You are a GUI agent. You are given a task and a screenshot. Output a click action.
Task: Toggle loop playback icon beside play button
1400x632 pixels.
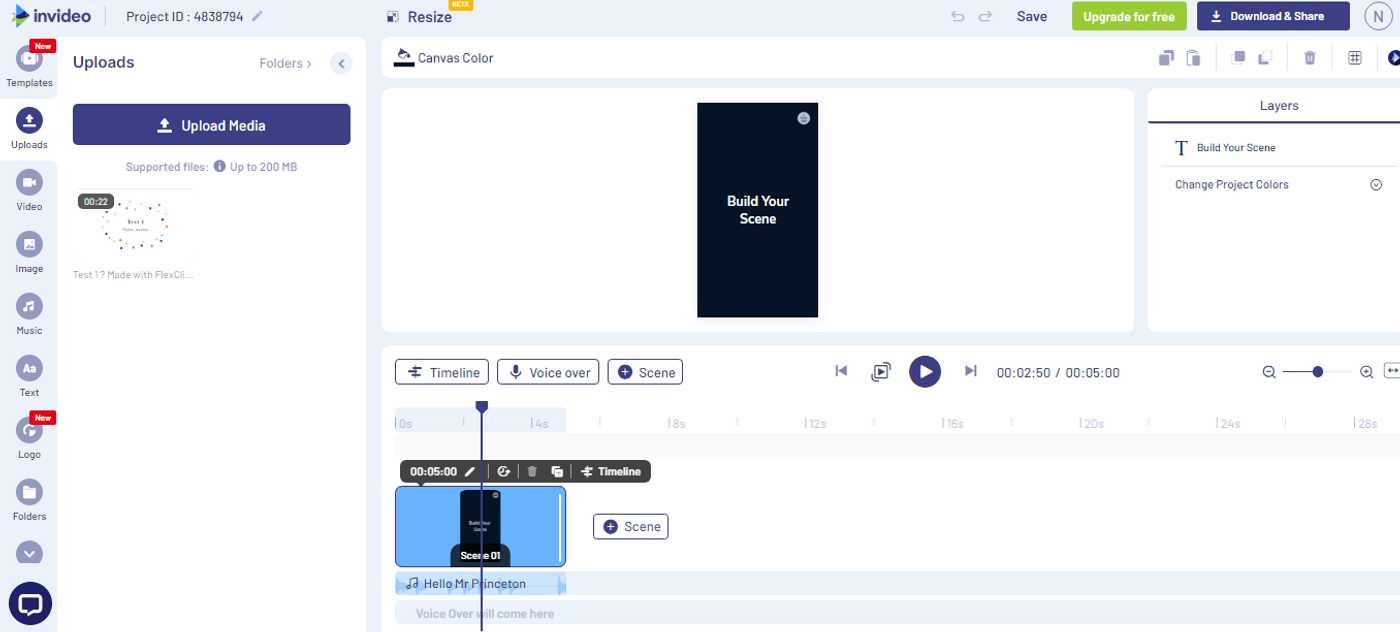pyautogui.click(x=880, y=372)
